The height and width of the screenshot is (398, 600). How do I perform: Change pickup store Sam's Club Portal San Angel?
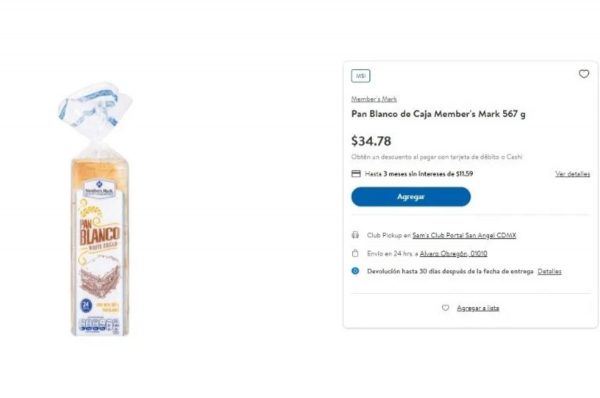pos(464,235)
